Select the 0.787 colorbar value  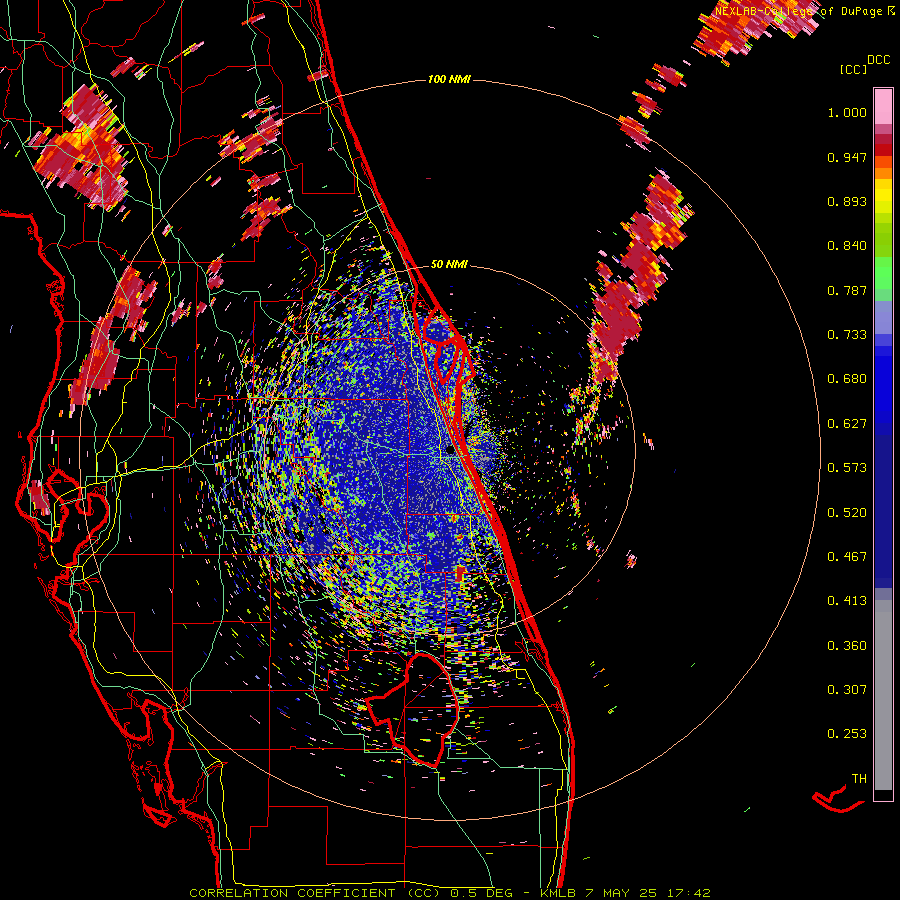[x=847, y=290]
